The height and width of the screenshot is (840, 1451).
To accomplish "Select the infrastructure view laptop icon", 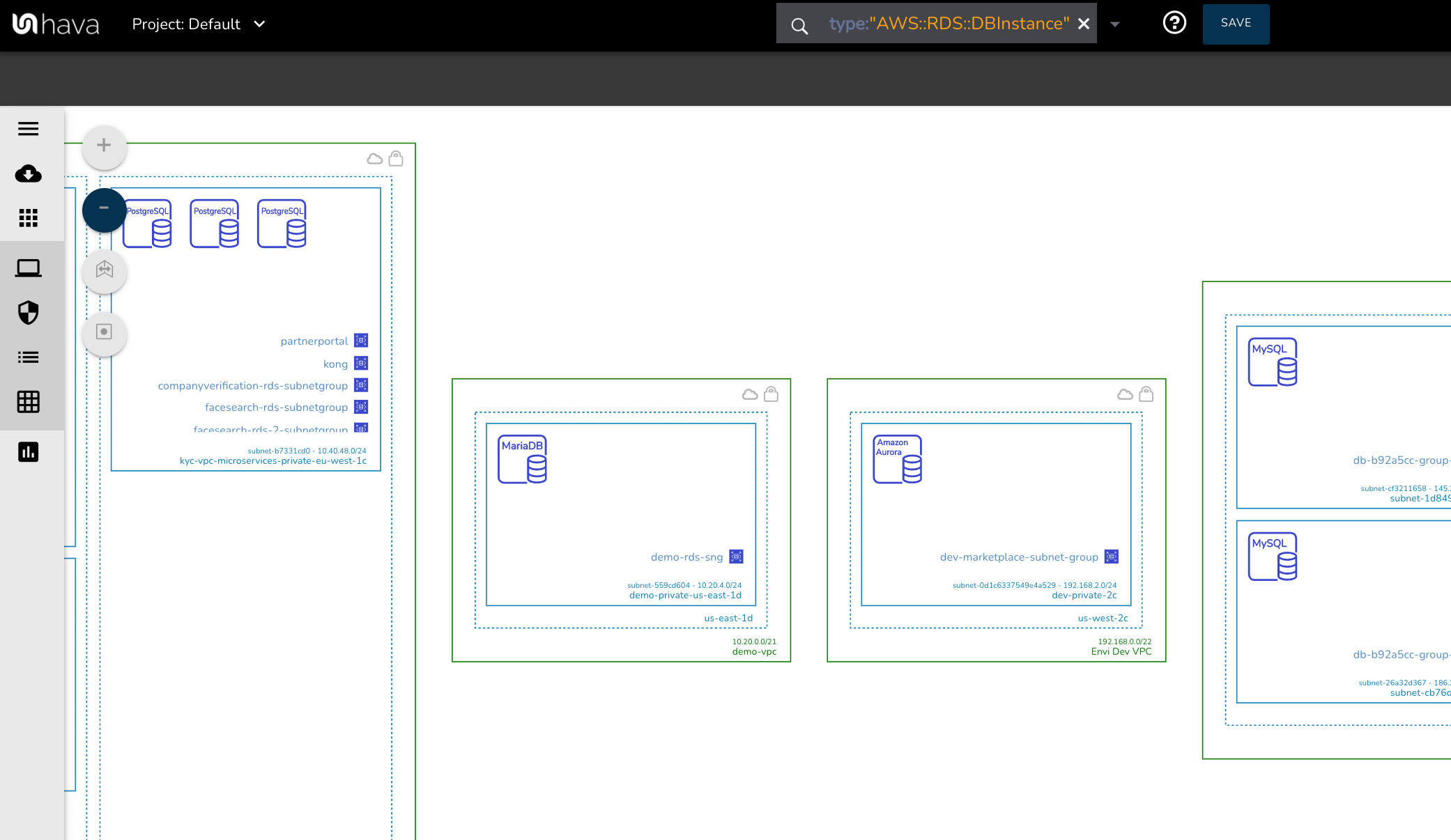I will [29, 267].
